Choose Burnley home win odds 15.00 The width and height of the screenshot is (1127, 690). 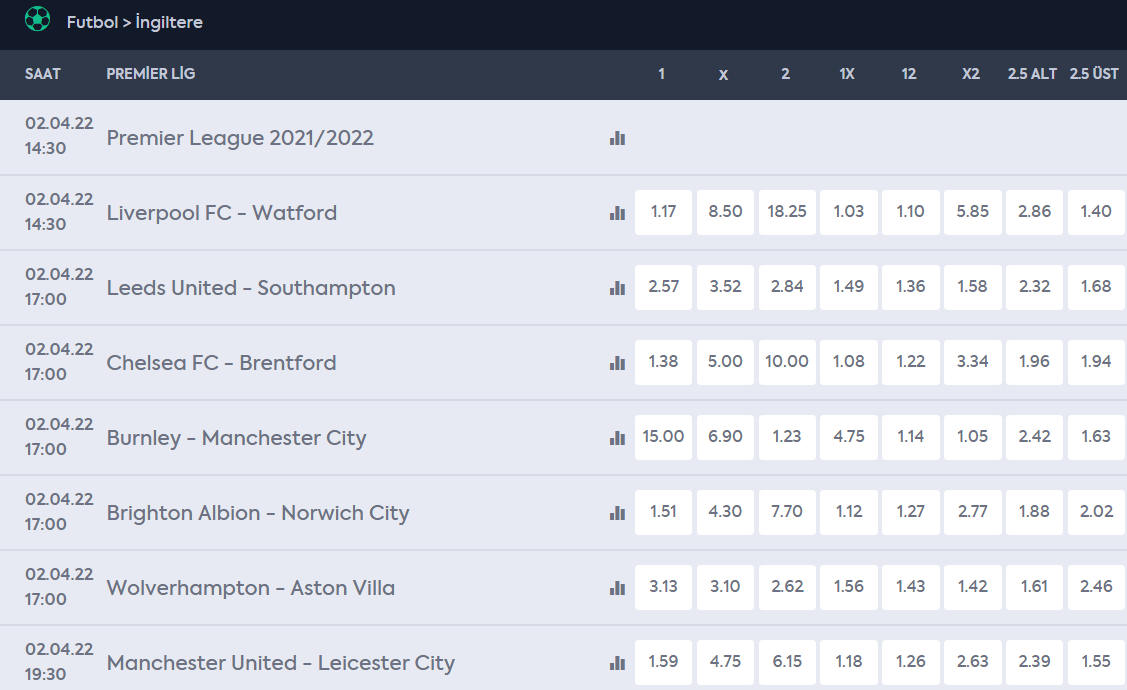663,436
